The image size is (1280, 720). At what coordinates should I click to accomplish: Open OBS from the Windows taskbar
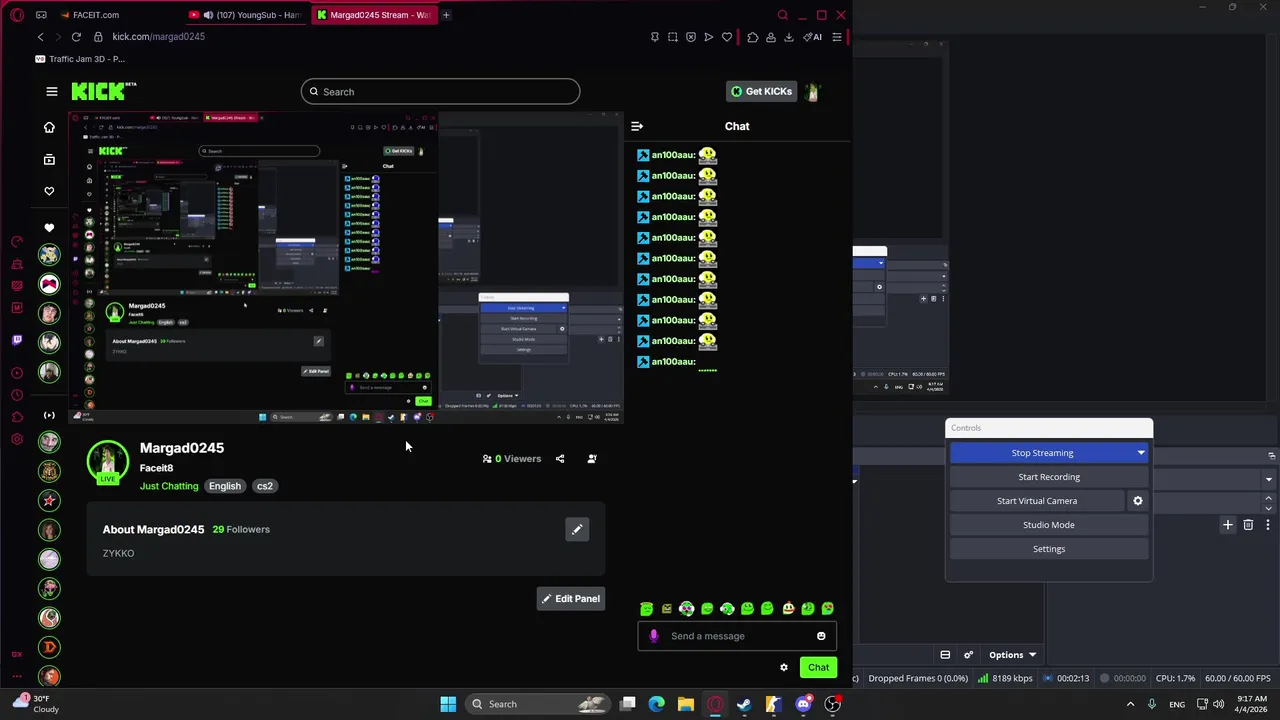point(832,704)
